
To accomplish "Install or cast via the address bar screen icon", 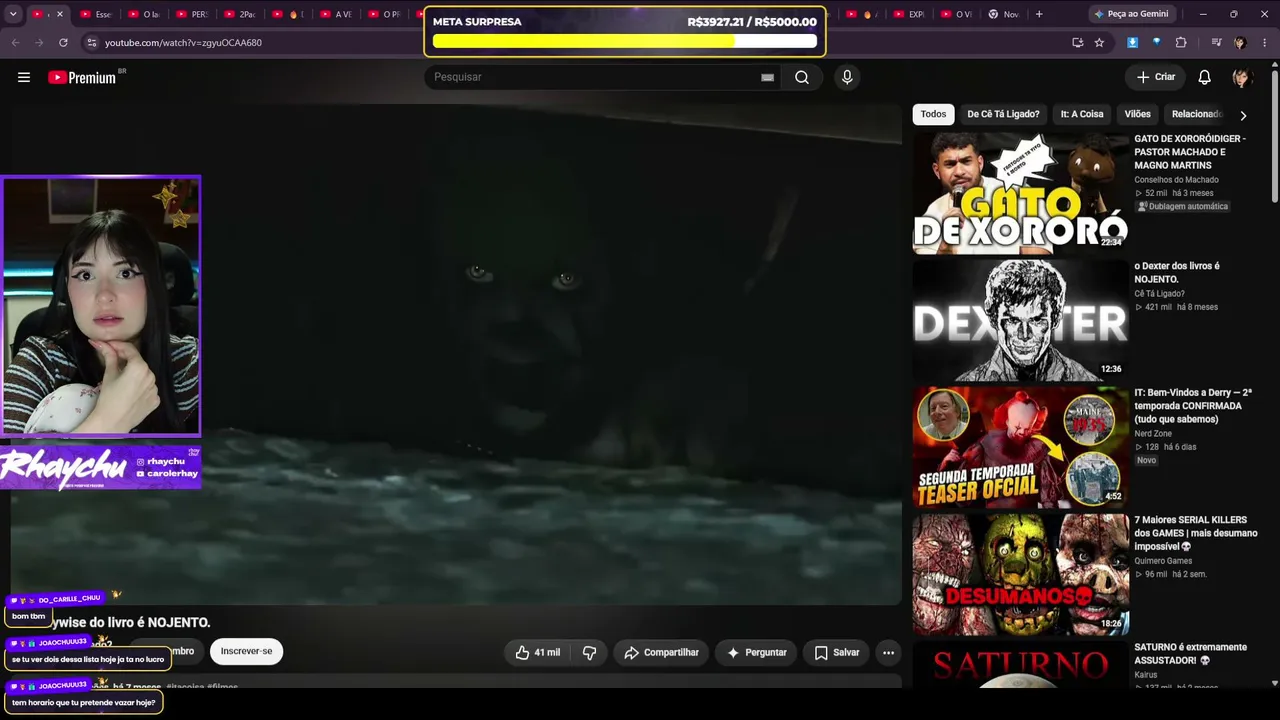I will pyautogui.click(x=1077, y=43).
